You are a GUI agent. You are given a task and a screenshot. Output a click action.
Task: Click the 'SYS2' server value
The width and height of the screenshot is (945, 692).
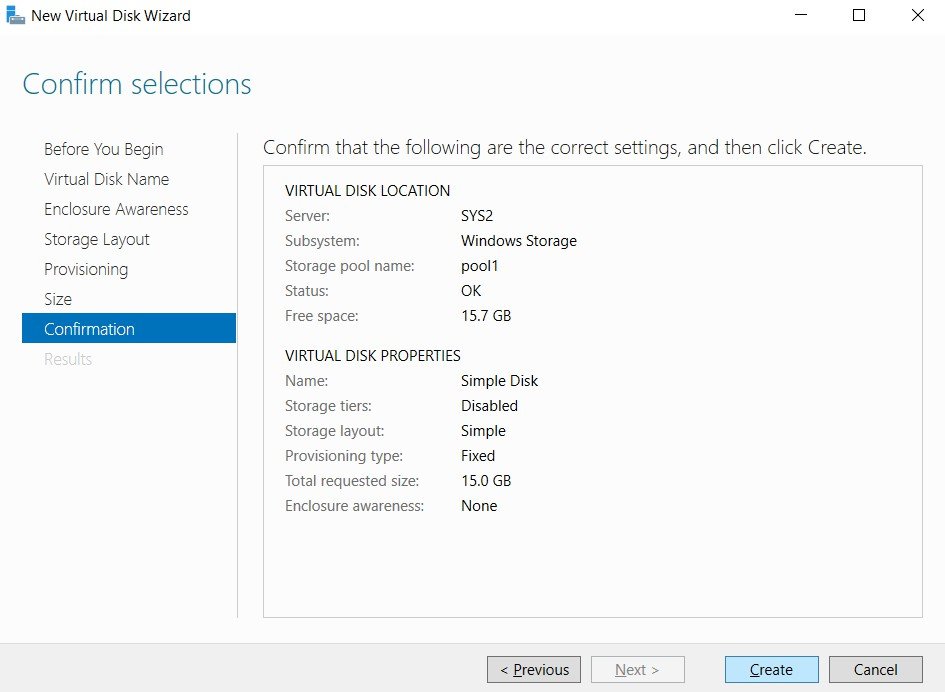coord(477,216)
